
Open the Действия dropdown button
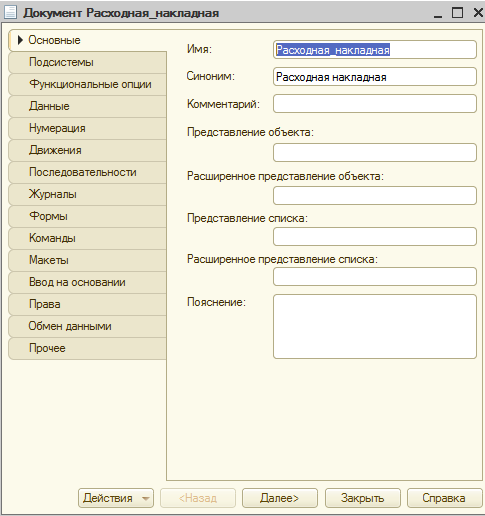116,498
